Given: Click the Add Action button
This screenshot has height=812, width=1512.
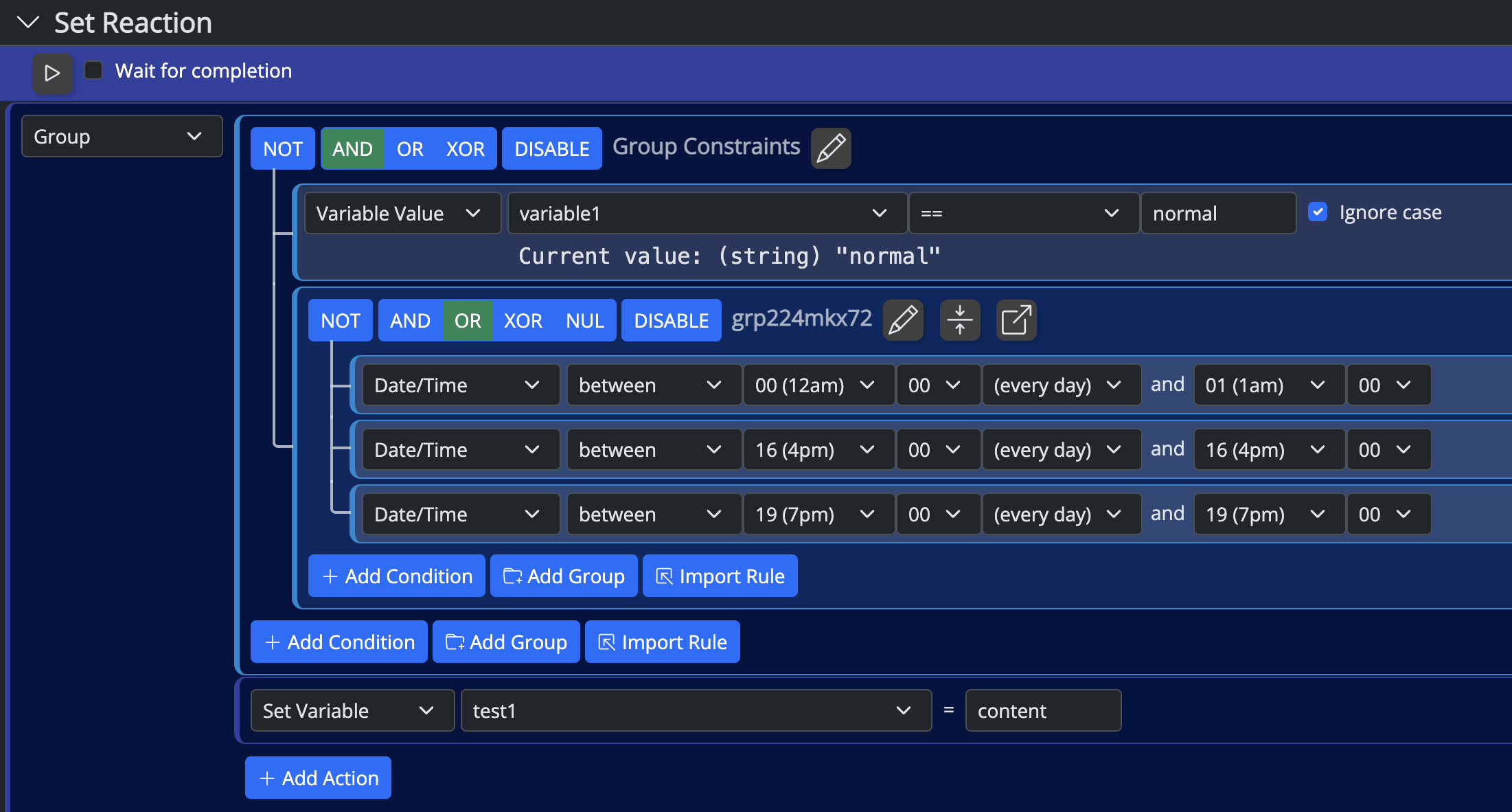Looking at the screenshot, I should (x=318, y=778).
